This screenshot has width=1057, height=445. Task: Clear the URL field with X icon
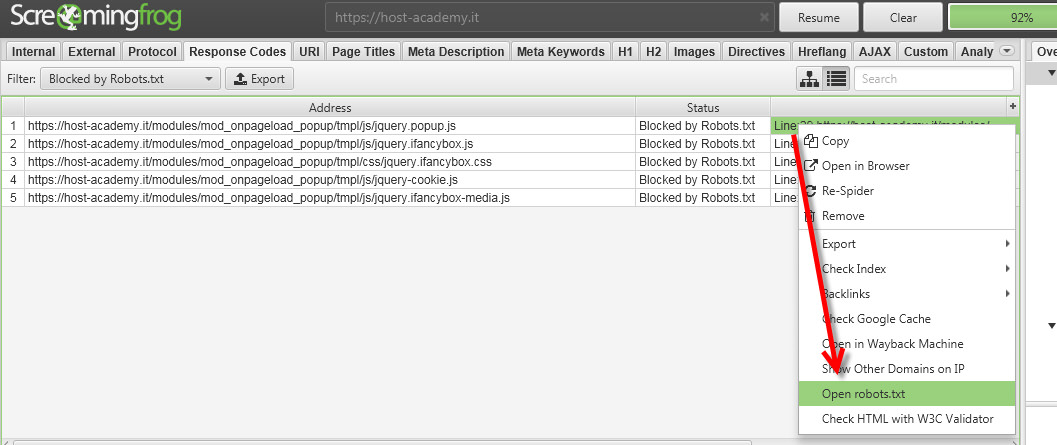764,18
